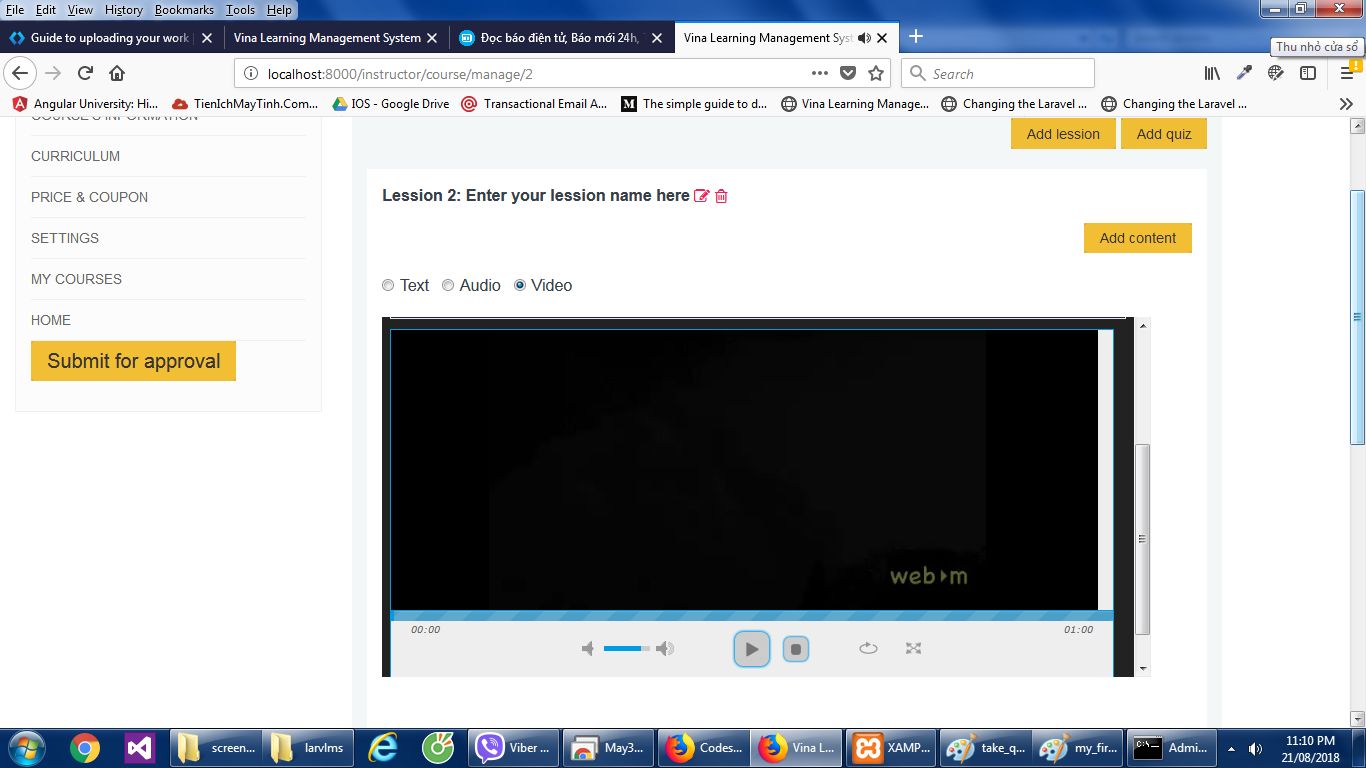1366x768 pixels.
Task: Open page actions three-dot menu
Action: coord(820,73)
